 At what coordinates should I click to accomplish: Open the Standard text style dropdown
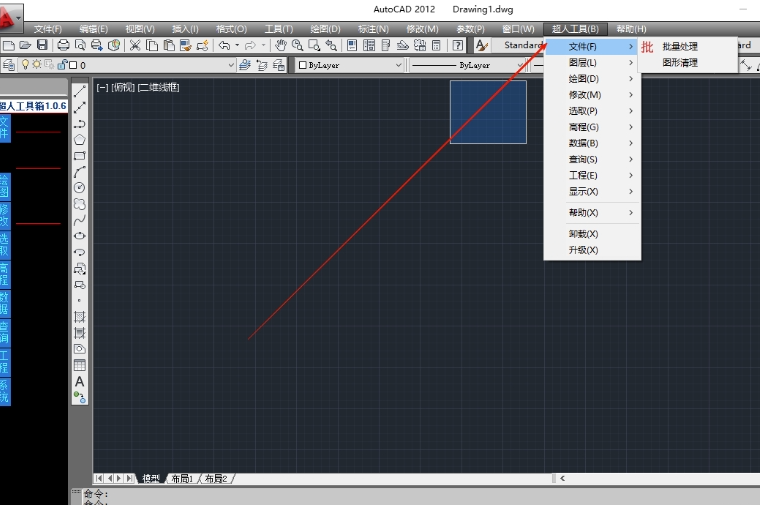pos(518,45)
